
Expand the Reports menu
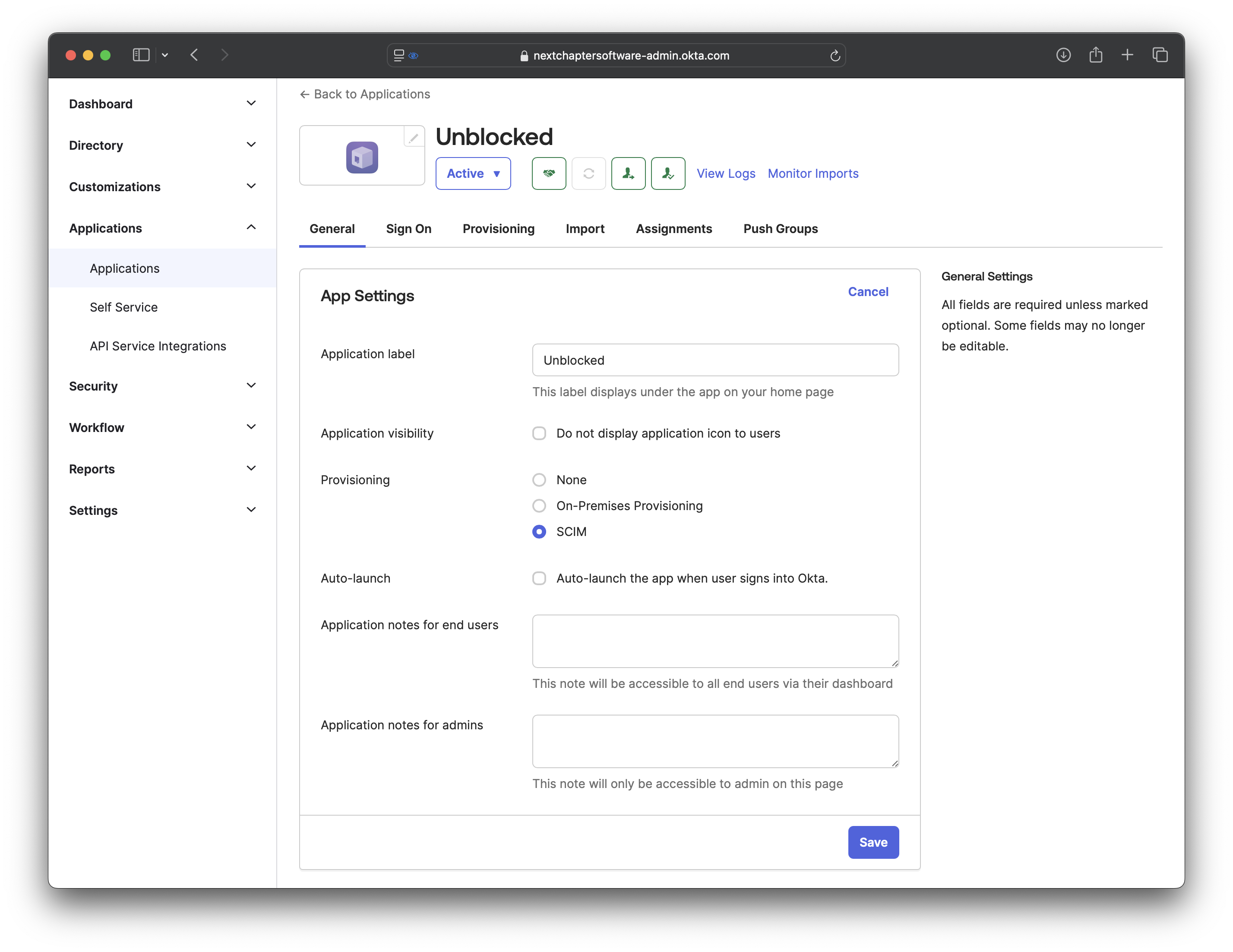(x=163, y=469)
